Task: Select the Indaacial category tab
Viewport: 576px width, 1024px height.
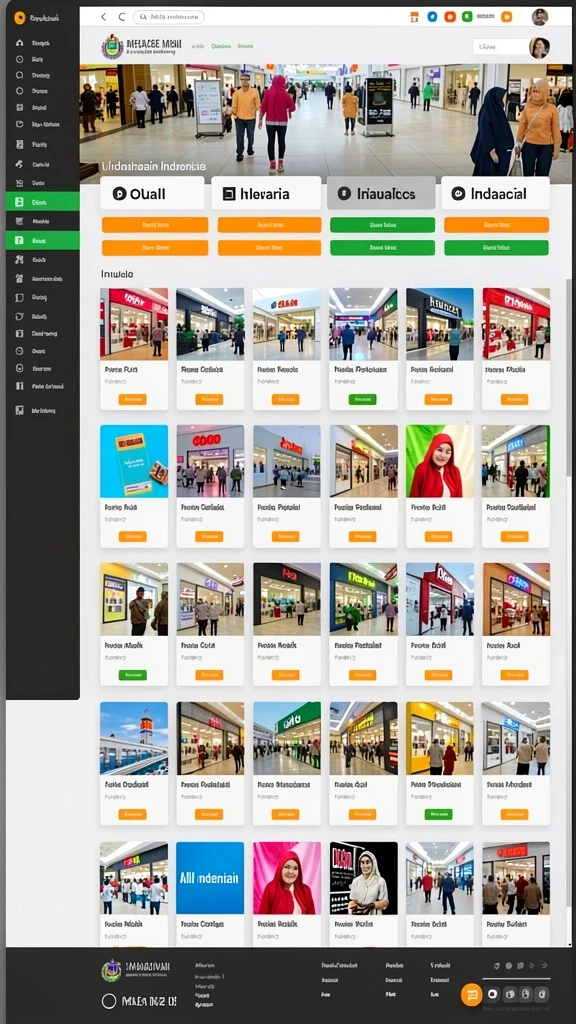Action: 495,193
